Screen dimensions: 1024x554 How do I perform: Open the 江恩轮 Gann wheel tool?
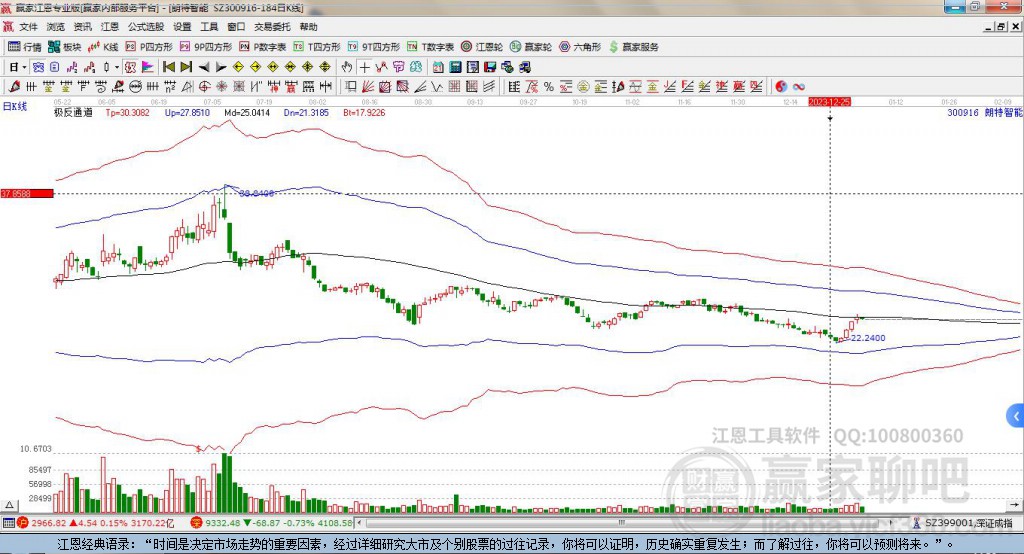pos(482,47)
